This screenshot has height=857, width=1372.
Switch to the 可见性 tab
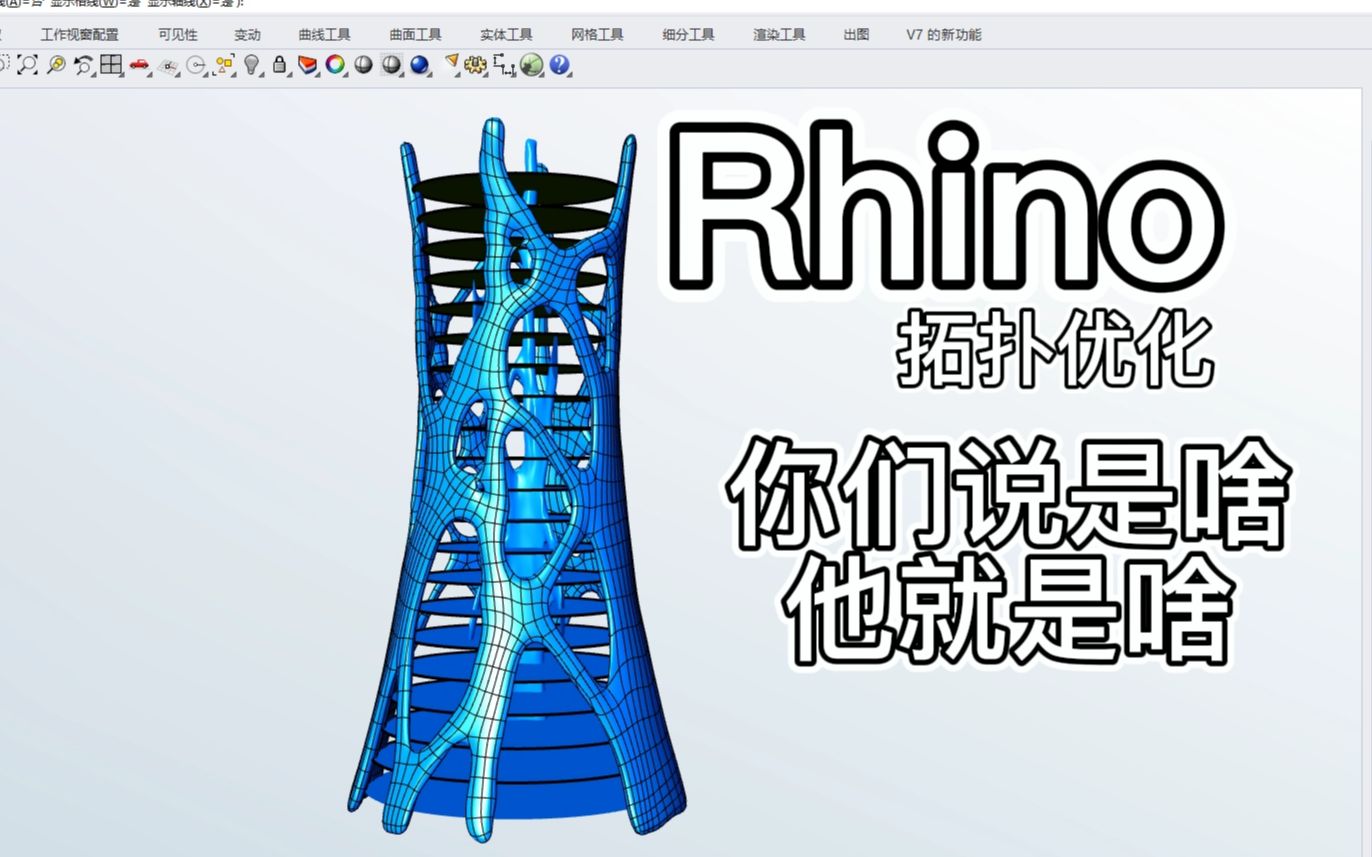[x=177, y=35]
